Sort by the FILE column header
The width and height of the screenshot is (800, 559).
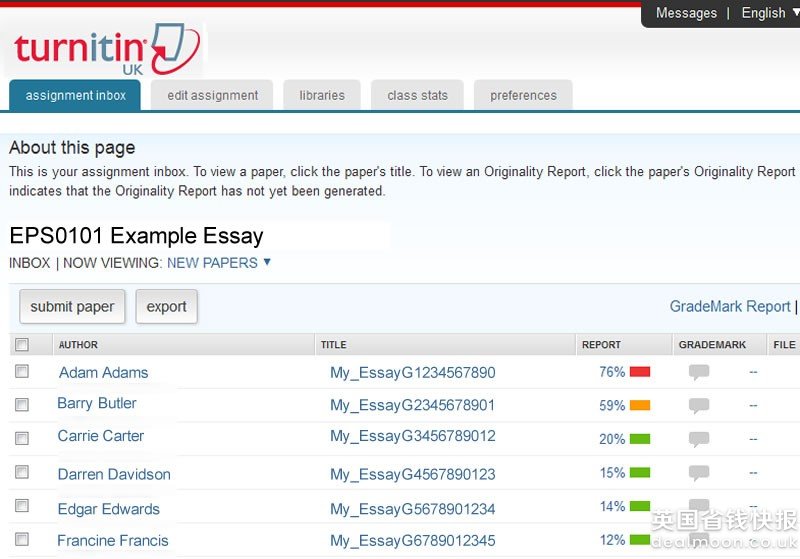click(x=784, y=345)
